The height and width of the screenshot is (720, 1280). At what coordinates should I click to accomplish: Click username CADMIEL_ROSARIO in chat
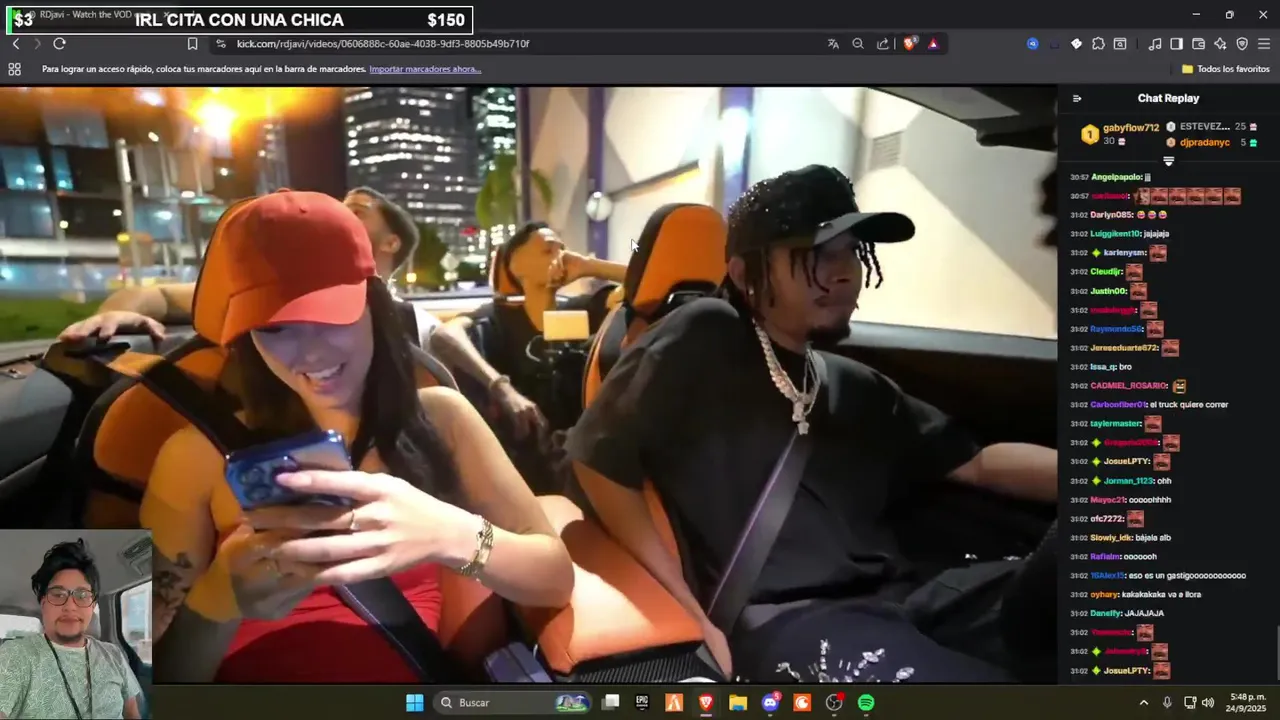(x=1129, y=386)
